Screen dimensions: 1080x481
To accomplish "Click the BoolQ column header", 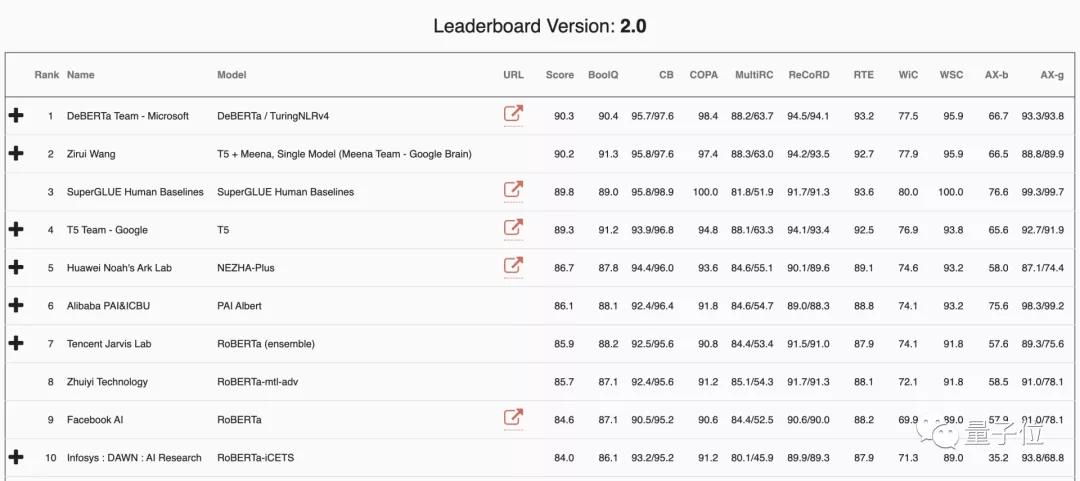I will pos(603,74).
